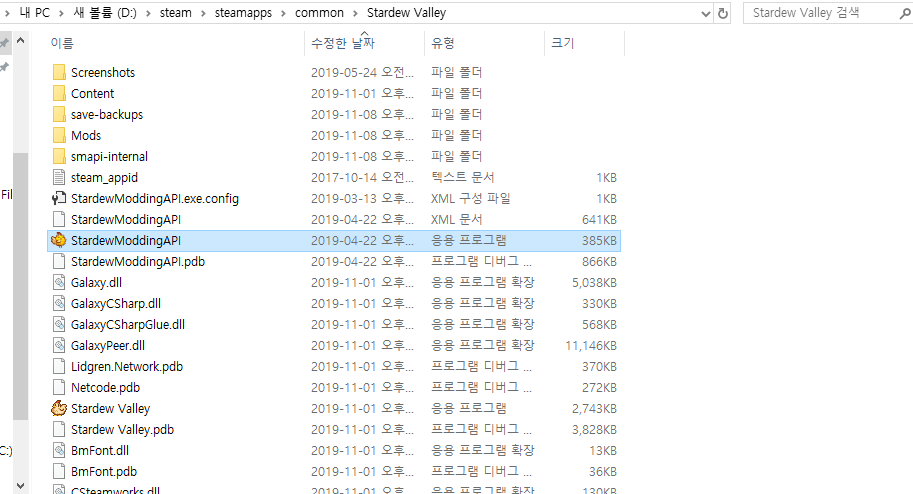The image size is (913, 494).
Task: Refresh the Stardew Valley folder view
Action: [723, 13]
